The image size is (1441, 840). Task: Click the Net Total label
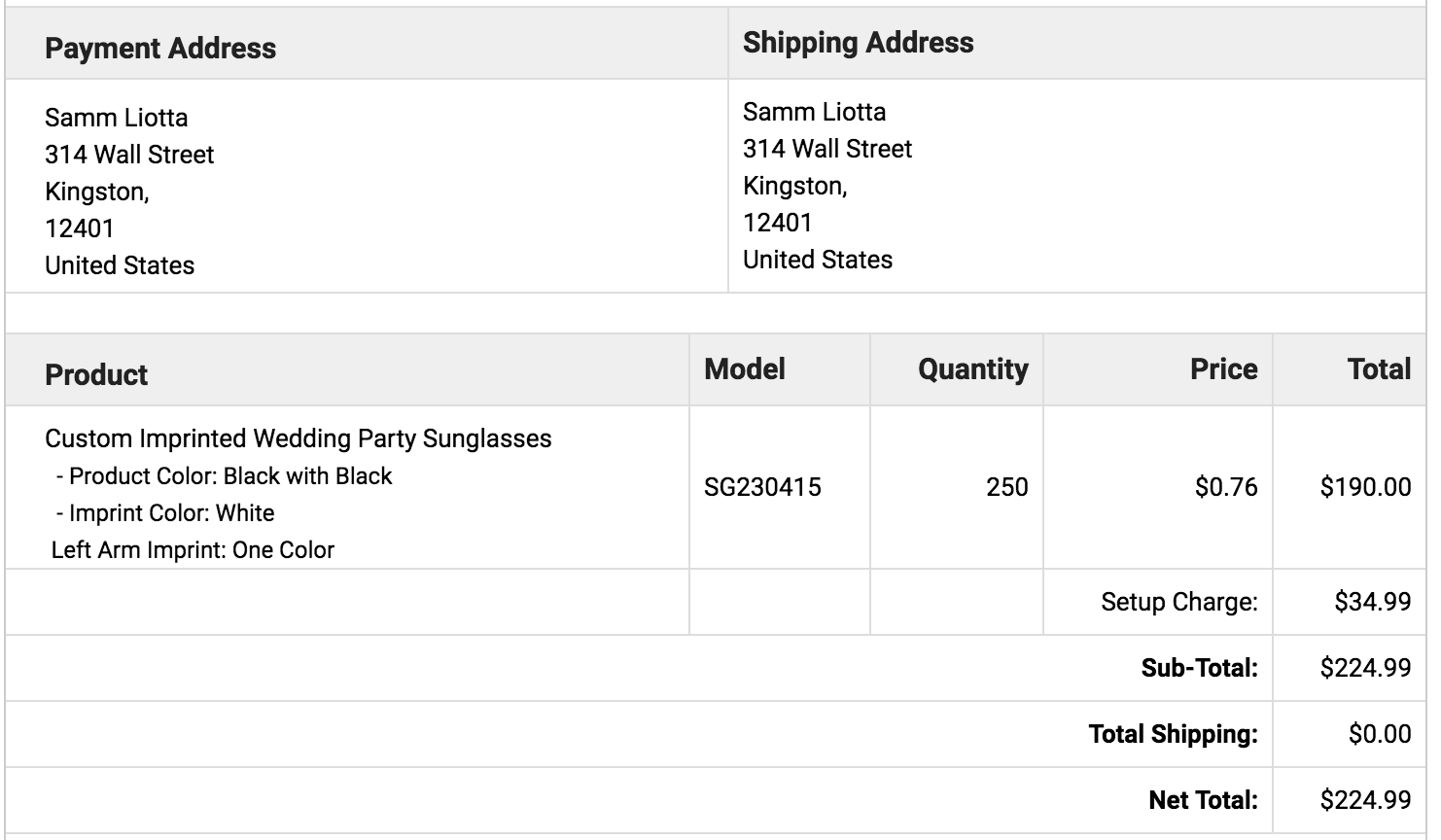(1203, 800)
